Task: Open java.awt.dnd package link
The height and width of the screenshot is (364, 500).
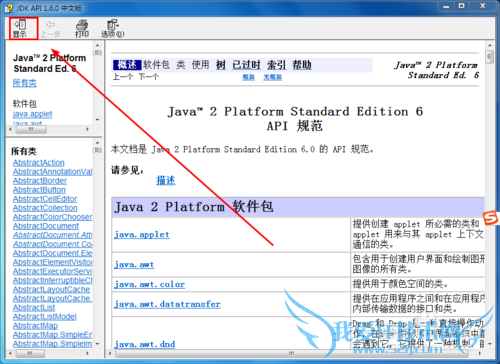Action: coord(144,344)
